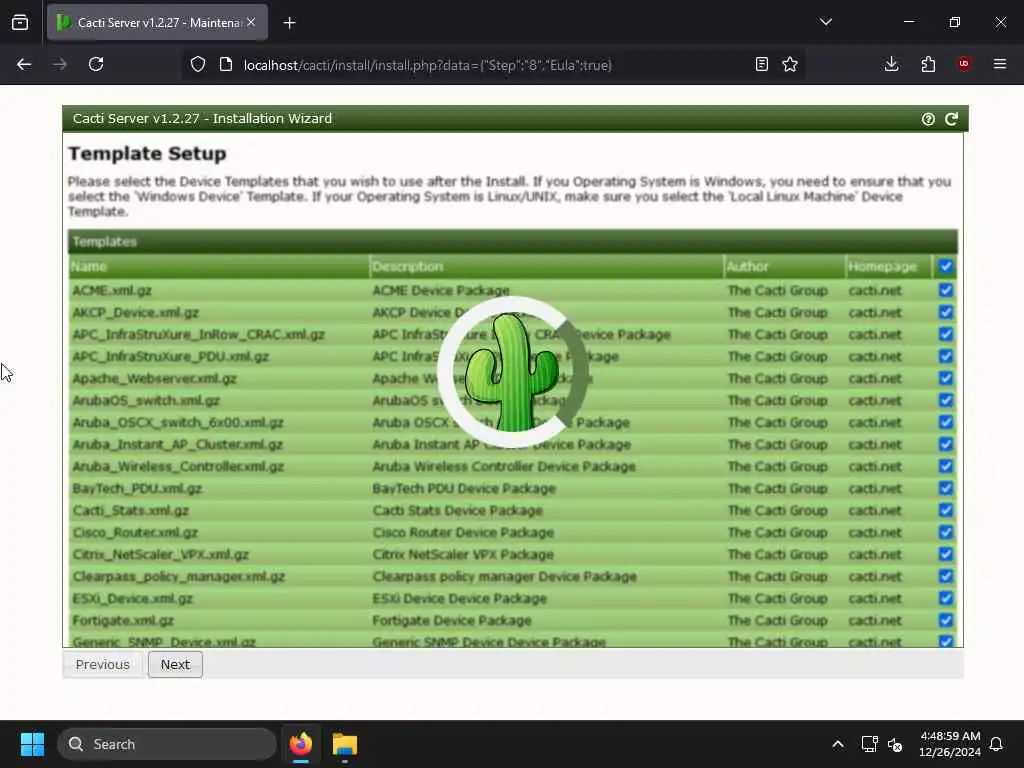Screen dimensions: 1024x768
Task: Toggle Aruba_Wireless_Controller.xml.gz checkbox
Action: point(946,466)
